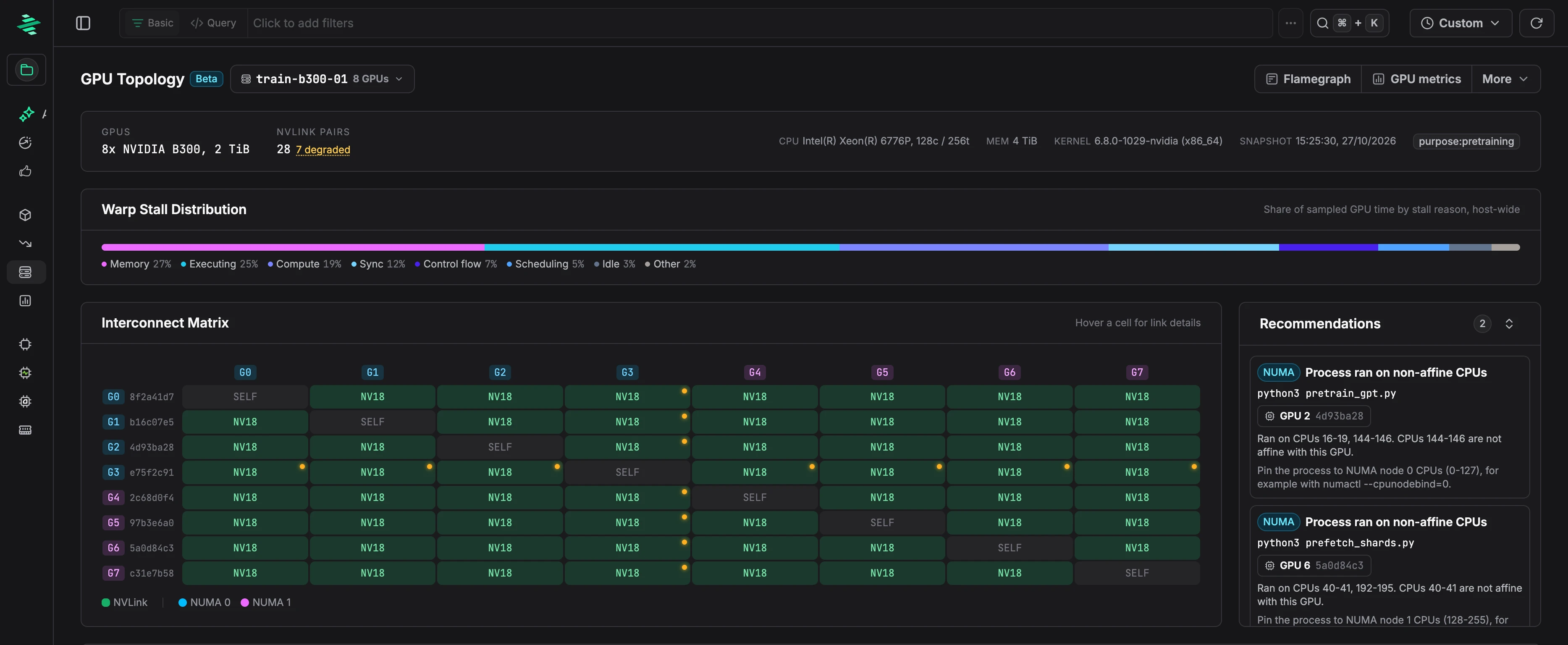This screenshot has height=645, width=1568.
Task: Collapse the Recommendations panel expander arrows
Action: pyautogui.click(x=1509, y=324)
